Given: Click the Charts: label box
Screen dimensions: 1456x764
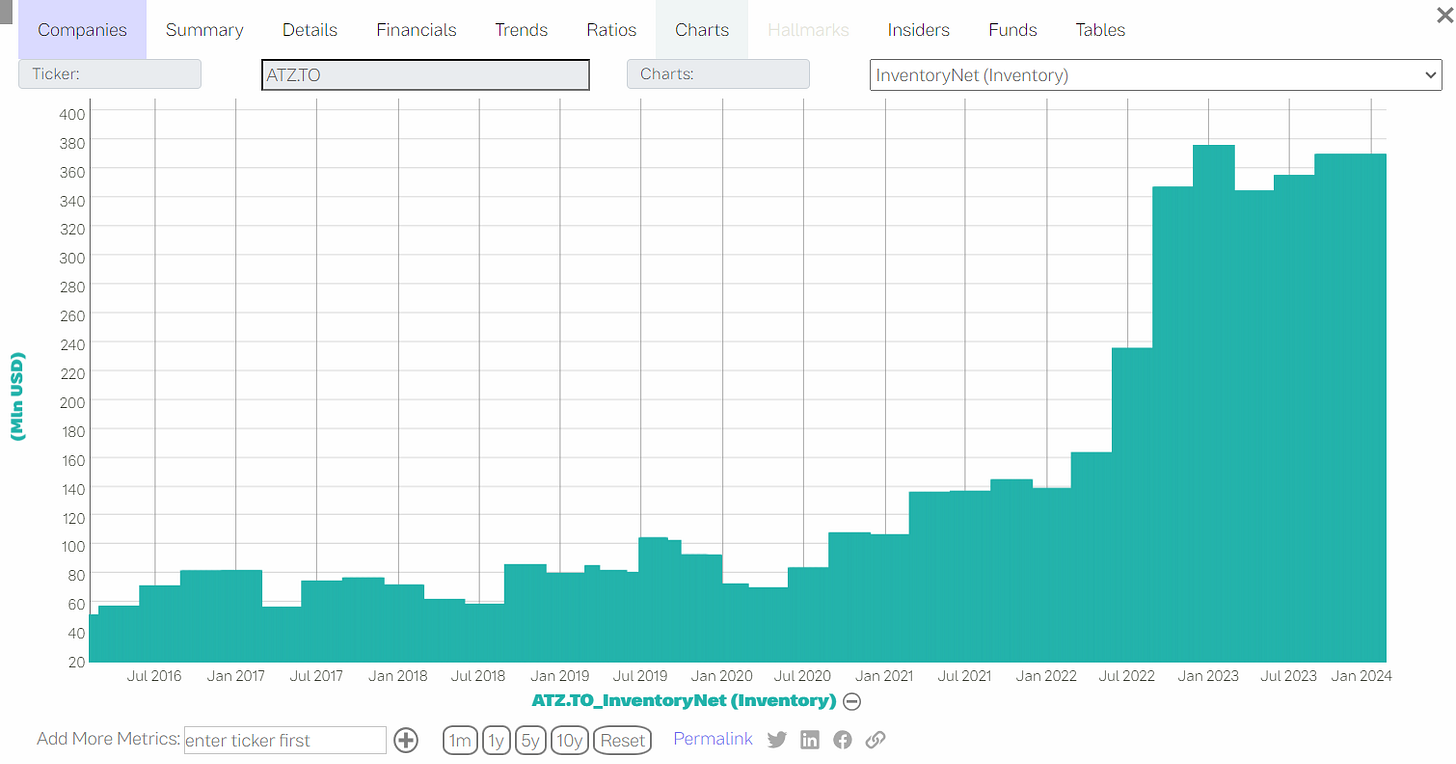Looking at the screenshot, I should tap(718, 74).
